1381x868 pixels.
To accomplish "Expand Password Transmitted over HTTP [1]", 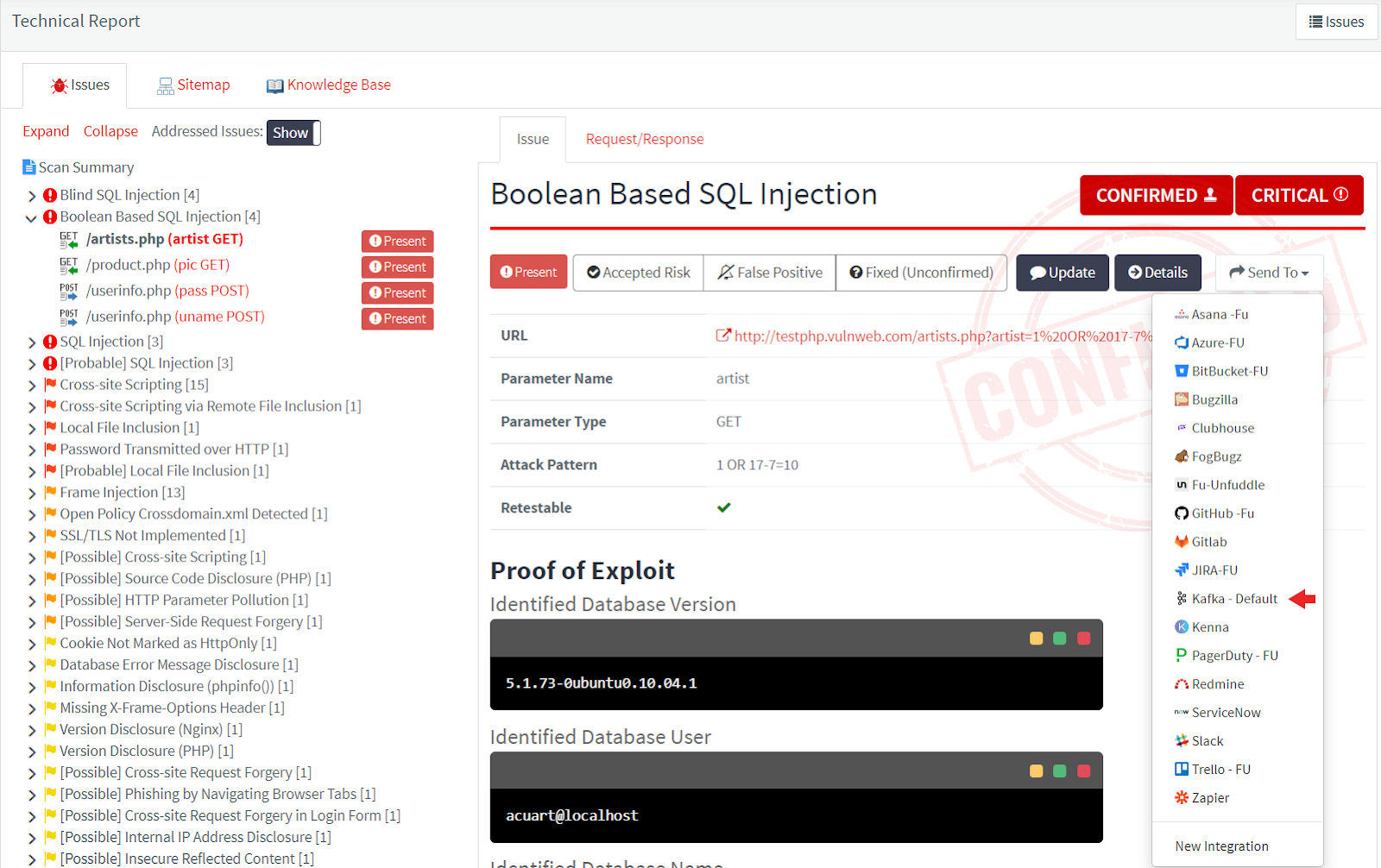I will 32,450.
